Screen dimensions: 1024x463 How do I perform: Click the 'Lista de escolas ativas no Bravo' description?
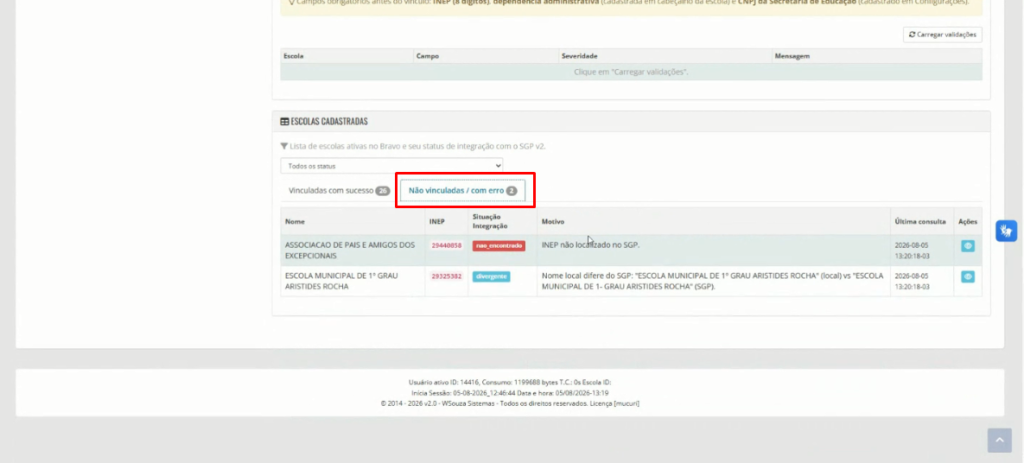click(x=413, y=146)
